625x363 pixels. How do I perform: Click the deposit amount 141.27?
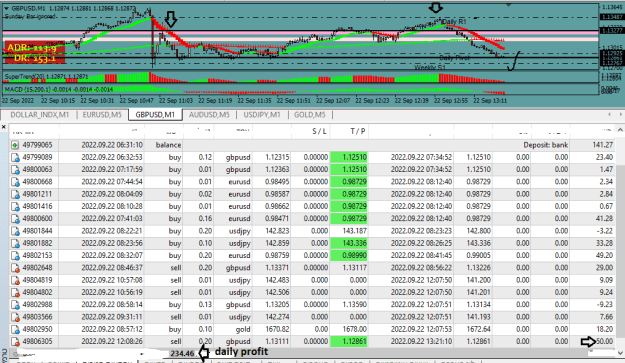point(603,145)
